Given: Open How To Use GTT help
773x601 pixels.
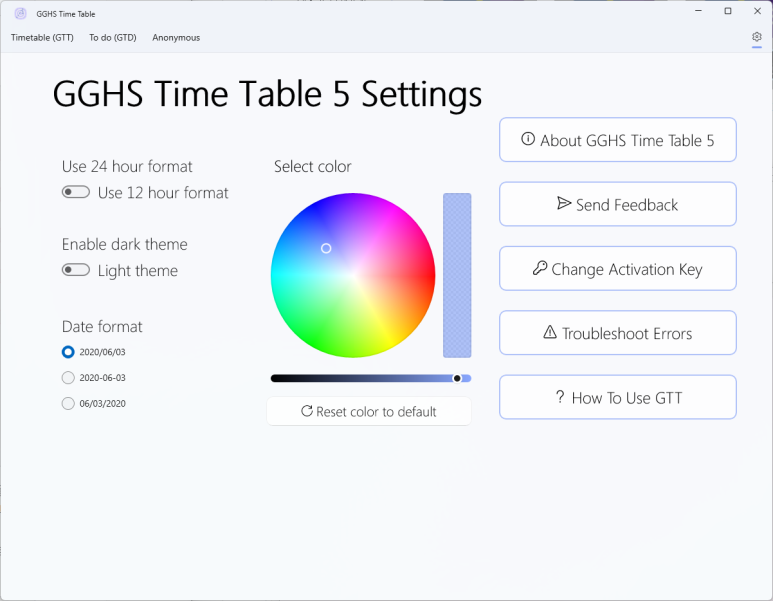Looking at the screenshot, I should click(618, 397).
